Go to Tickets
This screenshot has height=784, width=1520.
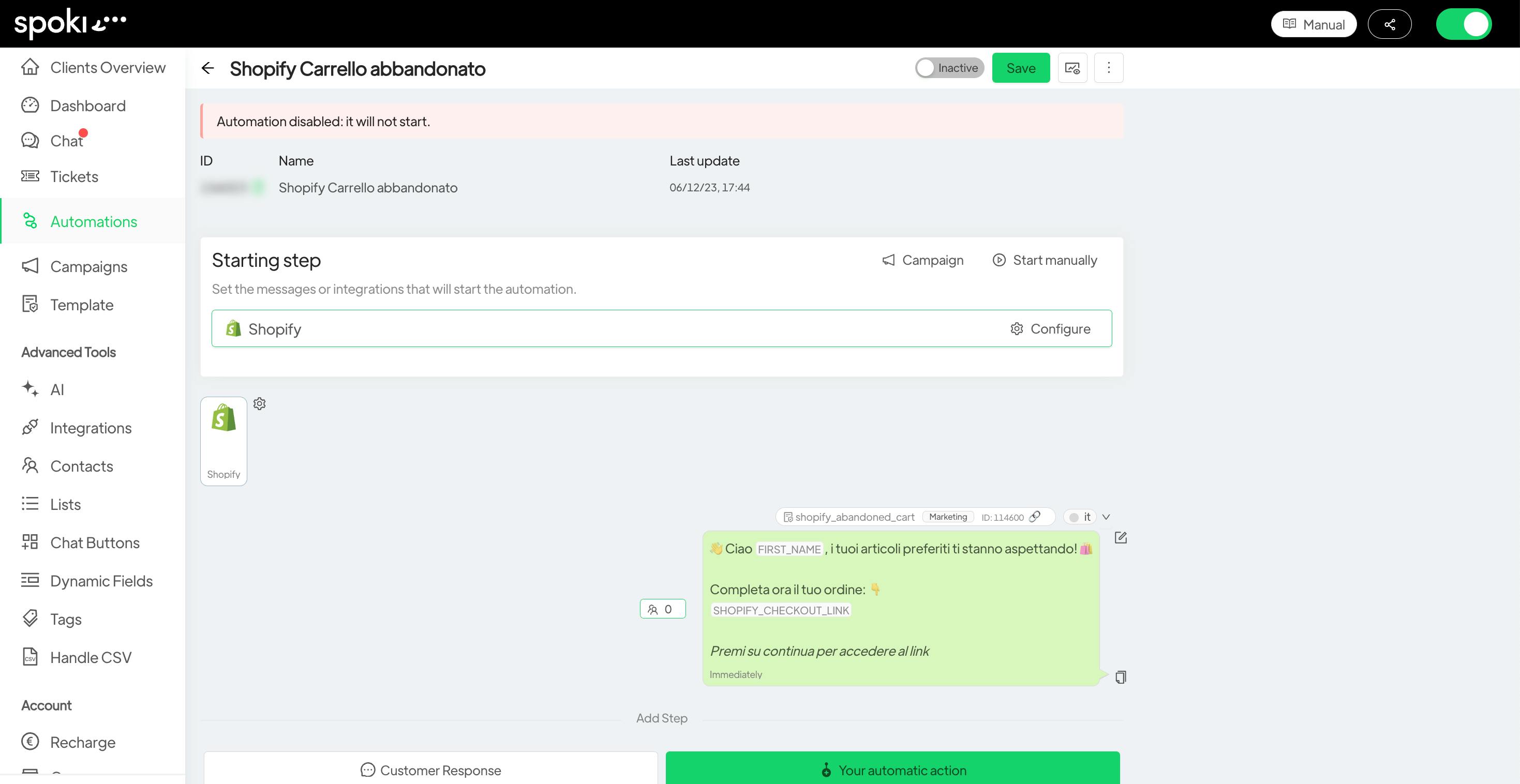tap(59, 176)
